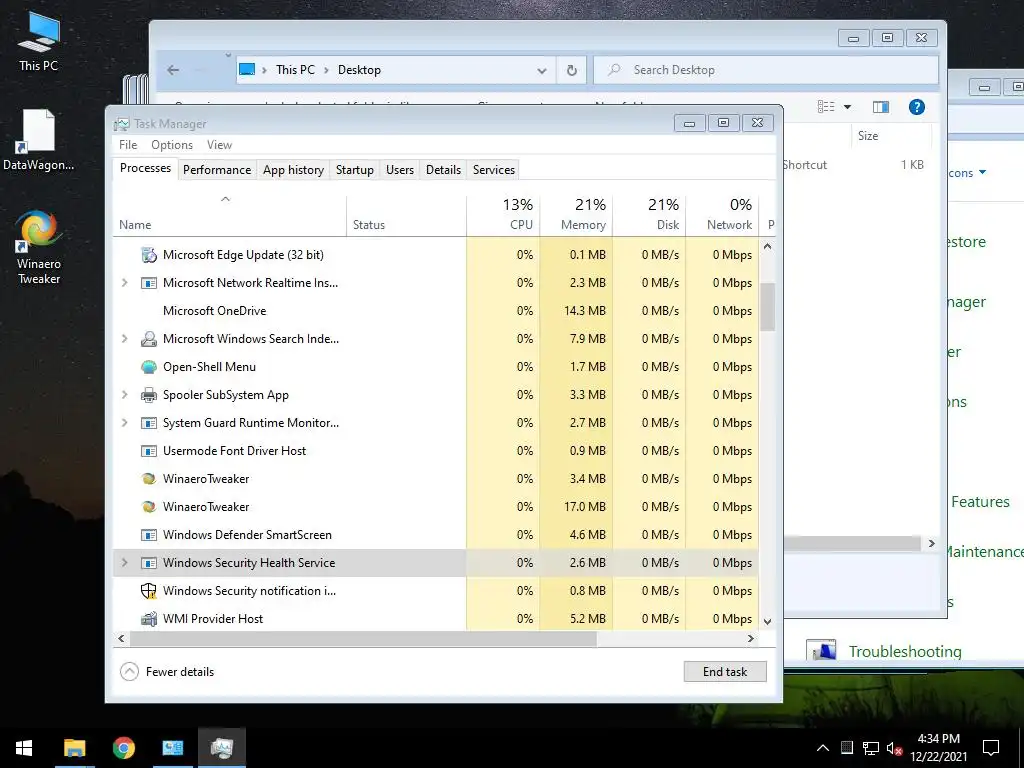1024x768 pixels.
Task: Sort processes by Memory column
Action: 576,214
